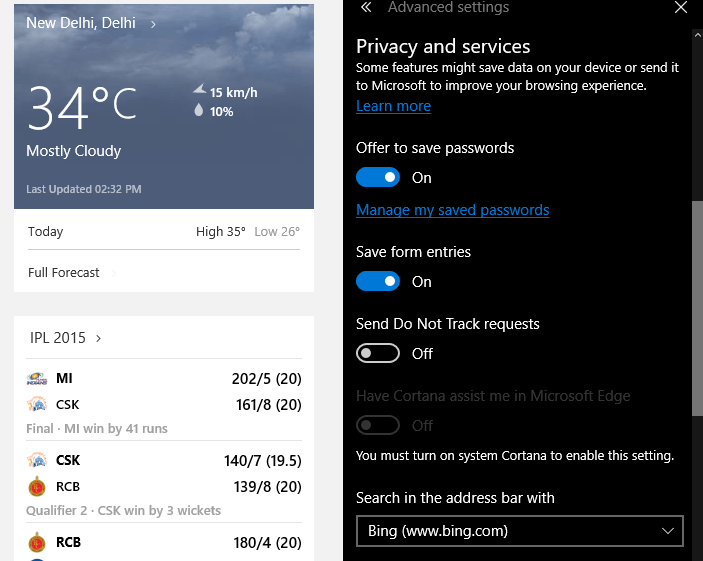Go back using the double-chevron icon
Viewport: 703px width, 561px height.
pyautogui.click(x=366, y=7)
